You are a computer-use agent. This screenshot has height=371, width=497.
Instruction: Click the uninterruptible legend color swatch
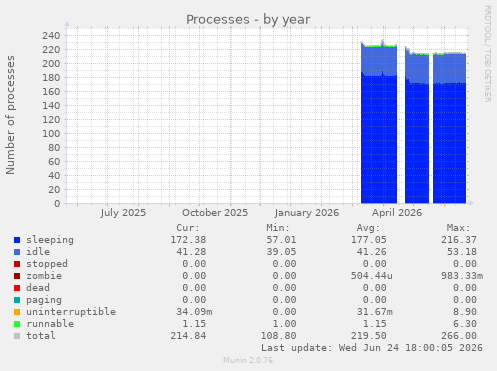tap(17, 312)
